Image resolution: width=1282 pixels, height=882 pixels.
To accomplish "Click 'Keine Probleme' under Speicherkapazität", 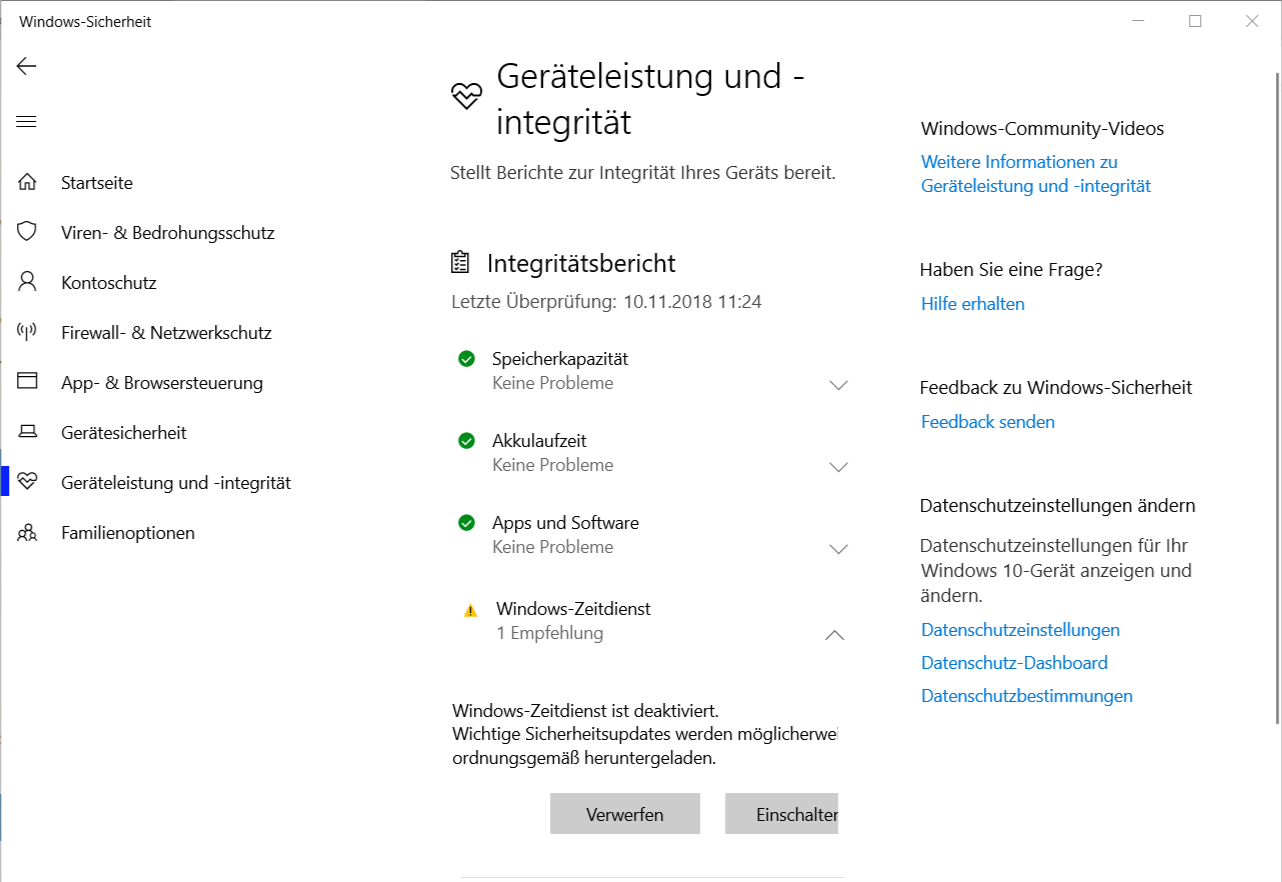I will [553, 383].
